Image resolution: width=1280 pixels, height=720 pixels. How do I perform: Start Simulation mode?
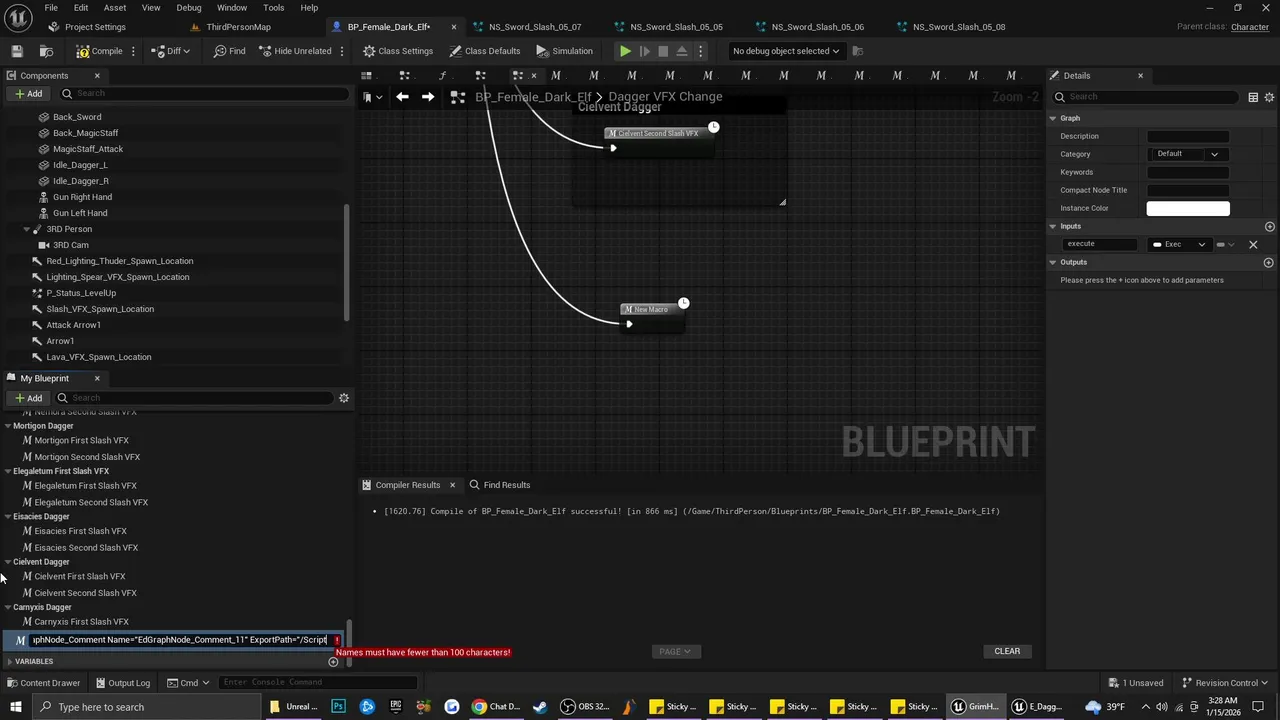pyautogui.click(x=564, y=51)
